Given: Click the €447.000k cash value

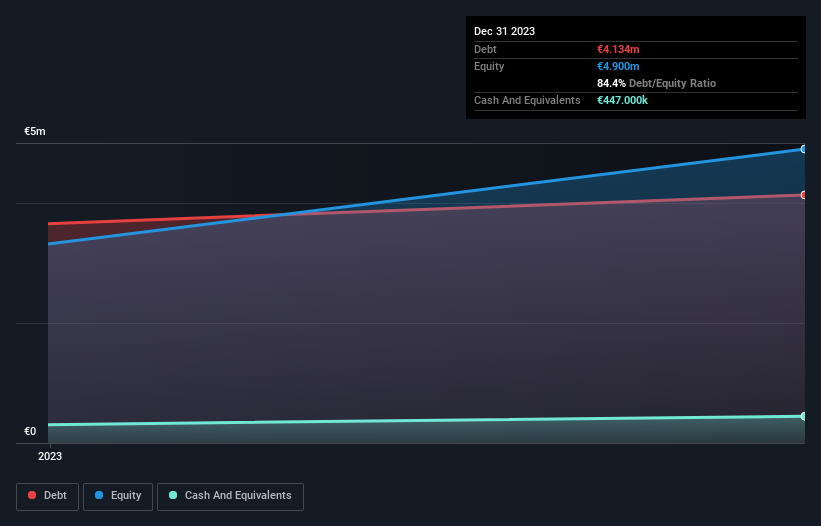Looking at the screenshot, I should (x=622, y=100).
